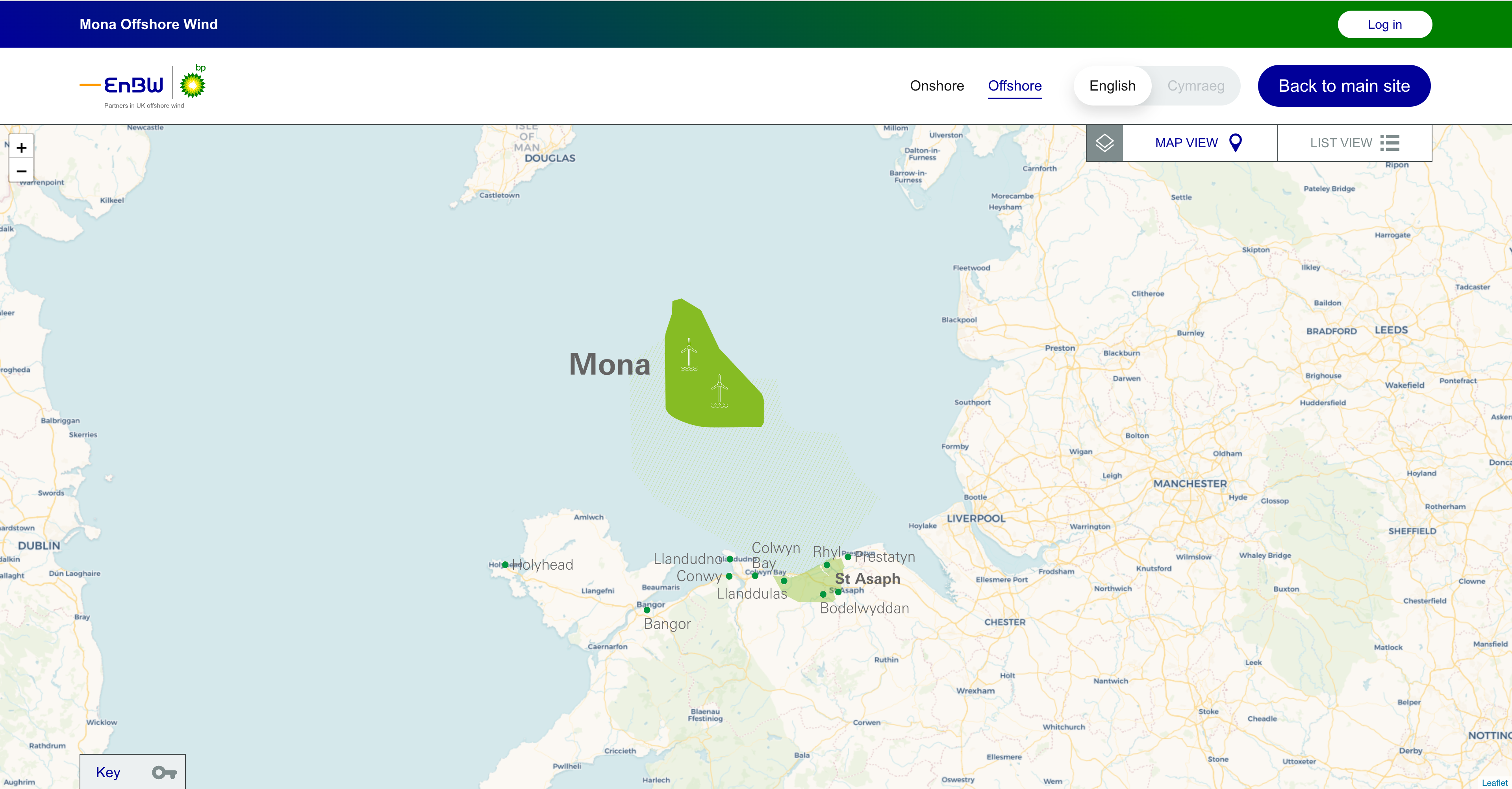Click the DUBLIN city label
The height and width of the screenshot is (789, 1512).
(x=39, y=545)
